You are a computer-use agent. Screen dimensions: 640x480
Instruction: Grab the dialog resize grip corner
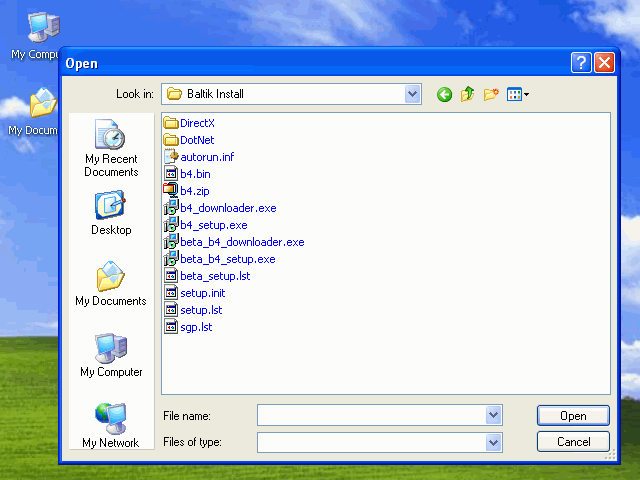[x=611, y=455]
